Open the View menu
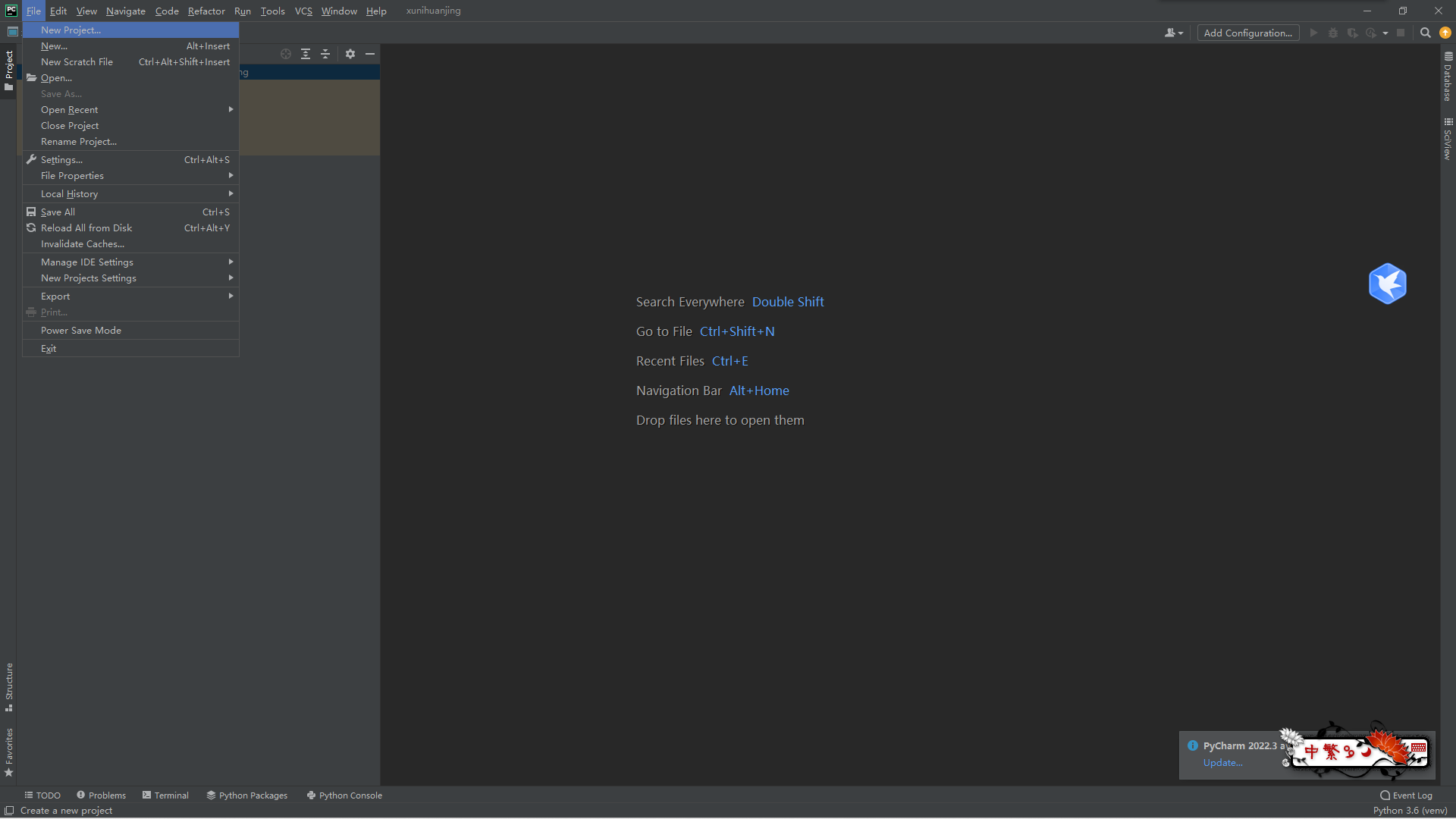The height and width of the screenshot is (819, 1456). tap(86, 11)
